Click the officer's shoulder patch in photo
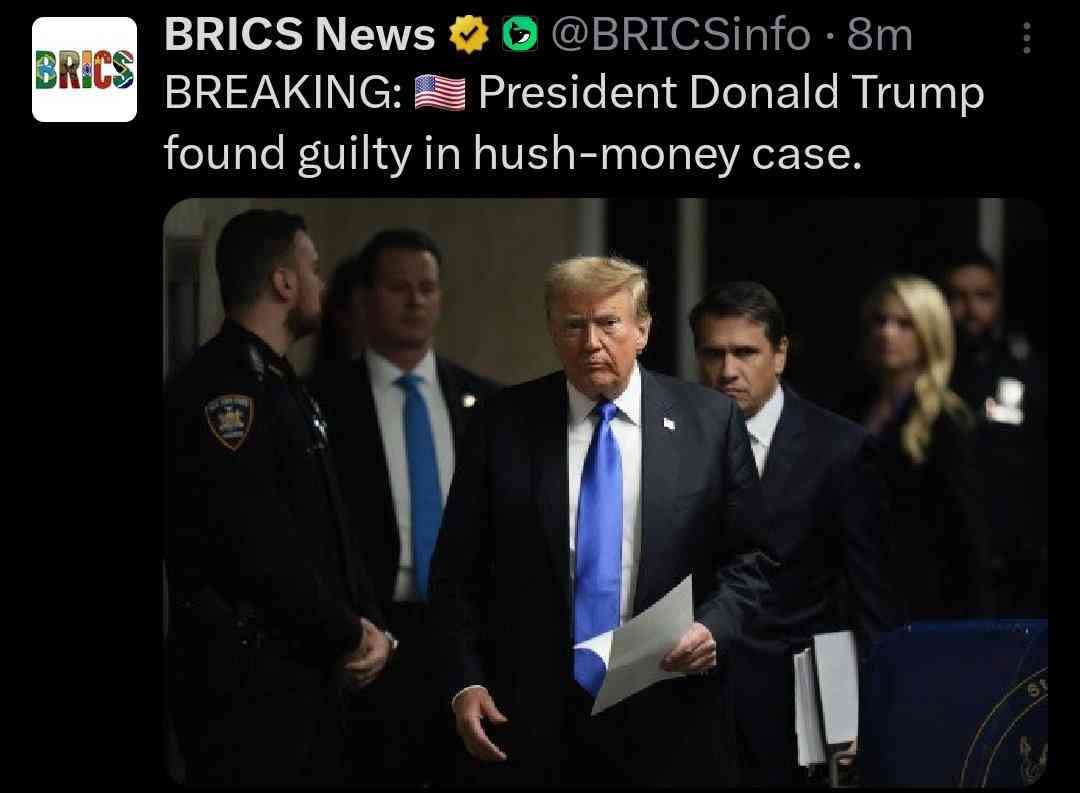 (229, 421)
